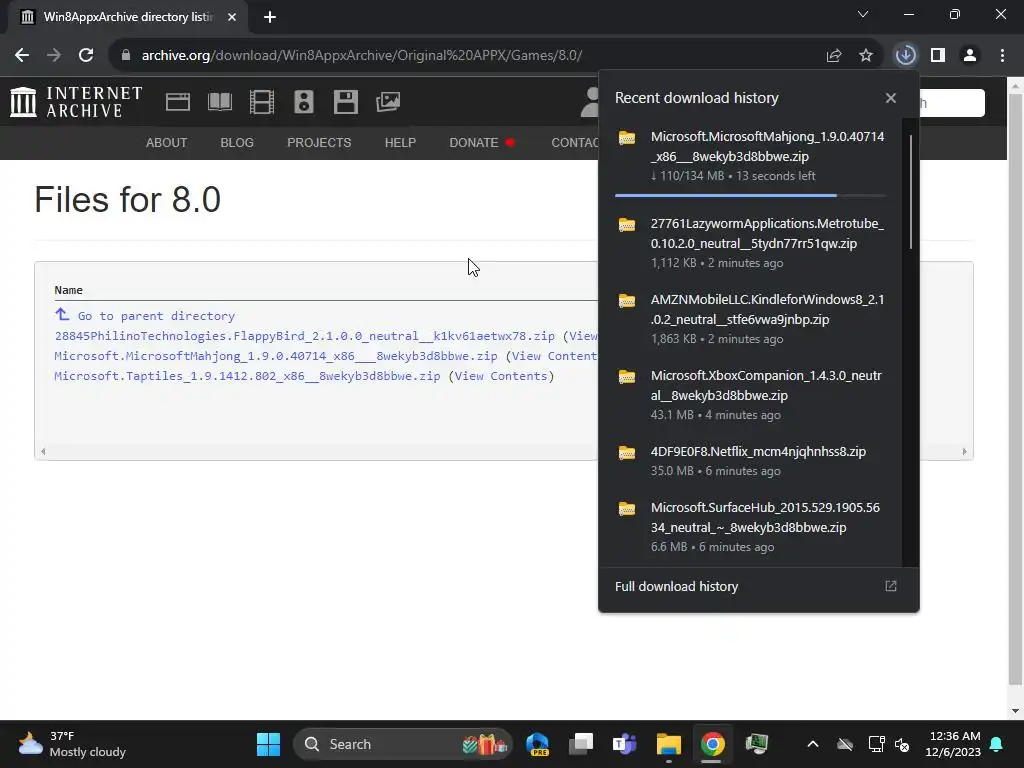Image resolution: width=1024 pixels, height=768 pixels.
Task: Close the Recent download history popup
Action: tap(891, 98)
